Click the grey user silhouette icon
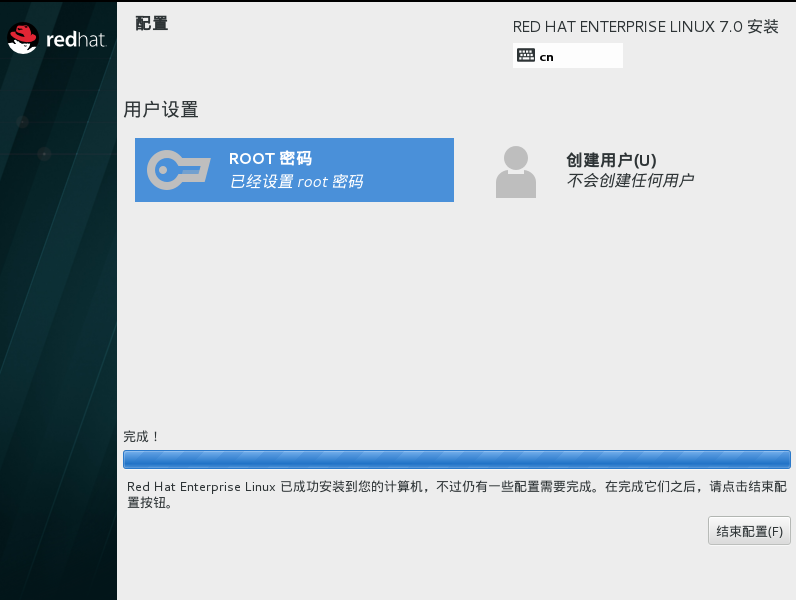The height and width of the screenshot is (600, 796). tap(516, 172)
